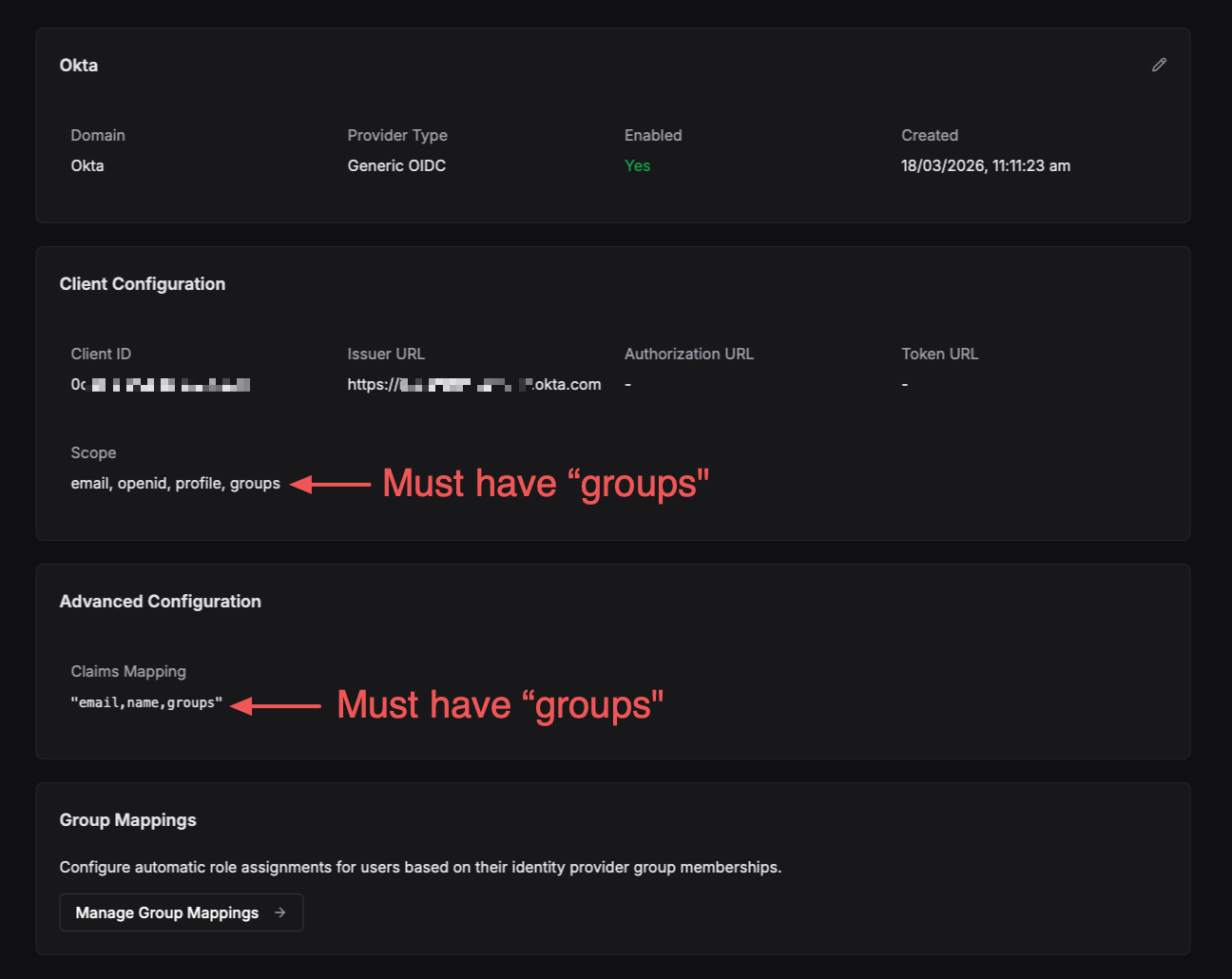Click the Created timestamp value
Viewport: 1232px width, 979px height.
[985, 165]
